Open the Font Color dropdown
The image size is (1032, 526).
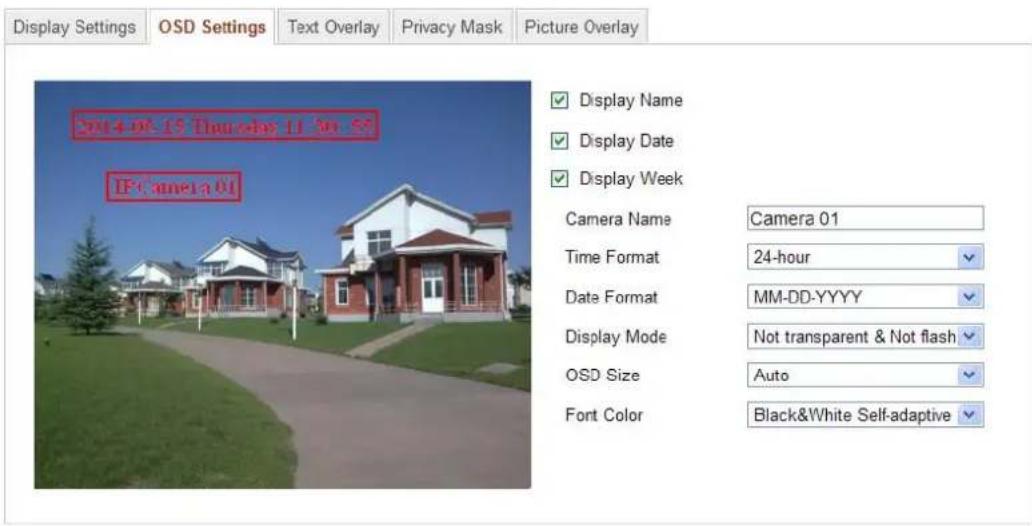pyautogui.click(x=865, y=415)
